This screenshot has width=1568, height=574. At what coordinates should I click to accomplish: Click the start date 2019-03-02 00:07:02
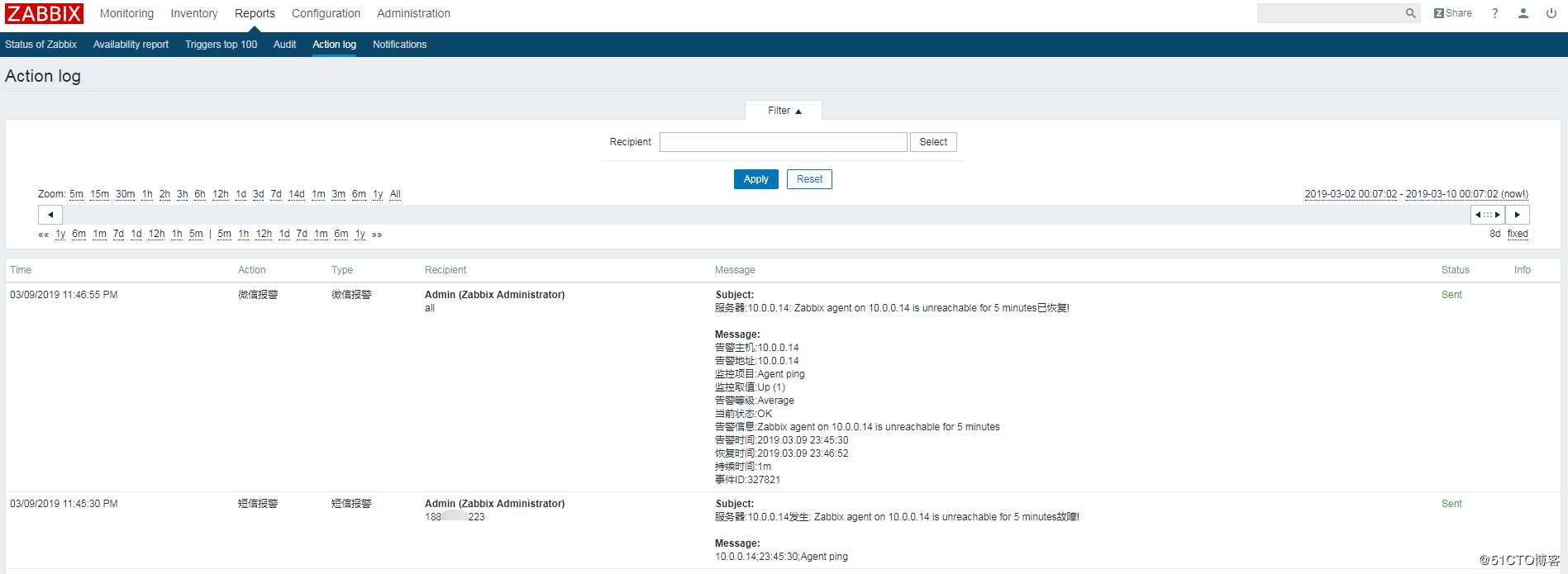point(1351,194)
